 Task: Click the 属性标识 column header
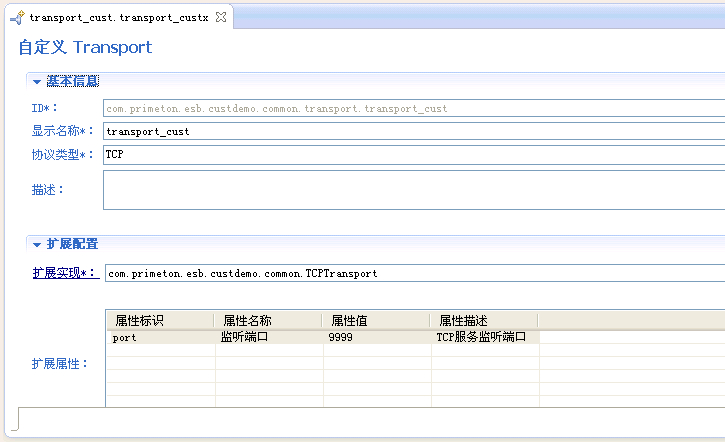tap(160, 321)
